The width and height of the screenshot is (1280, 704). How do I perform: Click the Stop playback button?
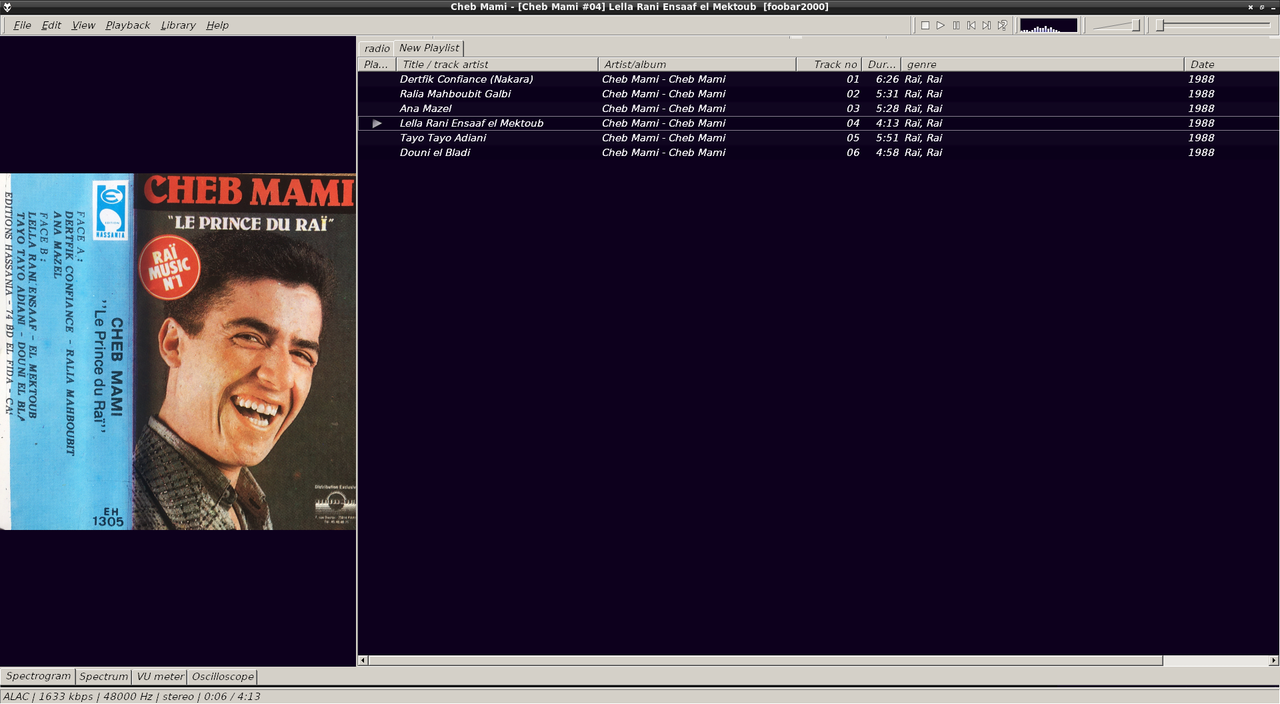925,25
